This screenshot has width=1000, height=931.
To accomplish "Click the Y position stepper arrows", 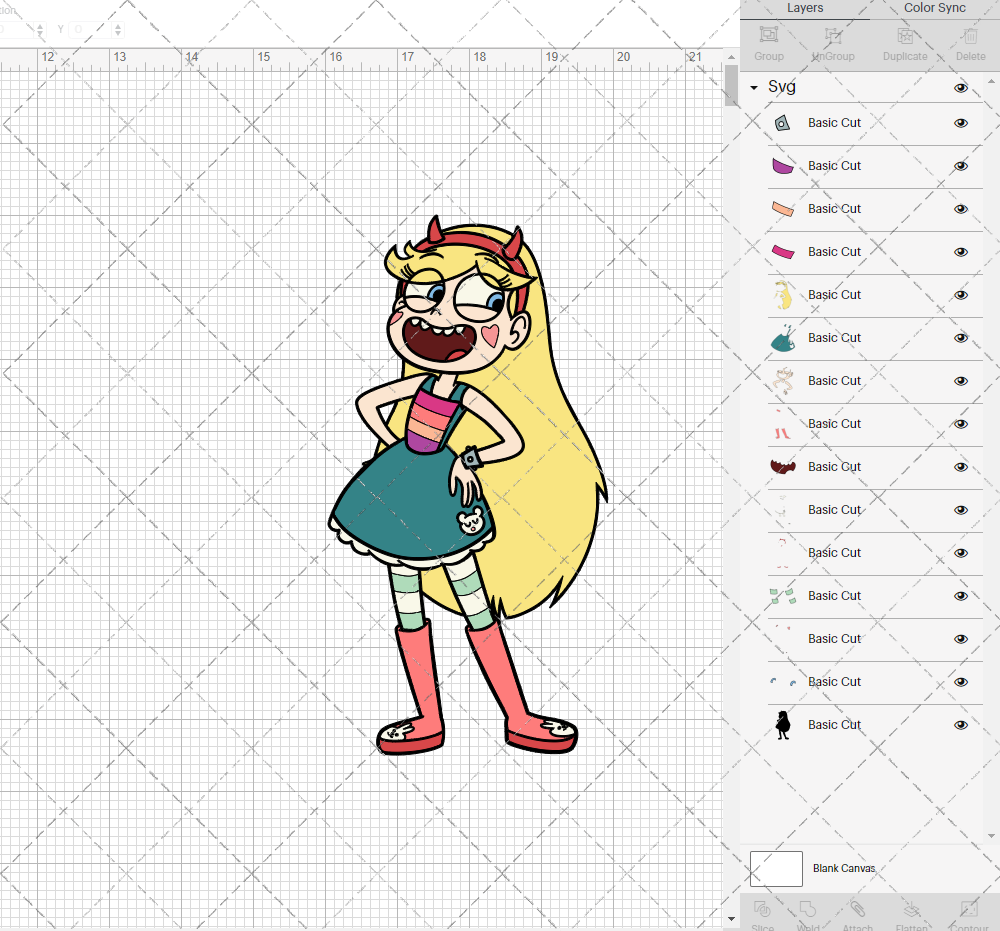I will (118, 29).
